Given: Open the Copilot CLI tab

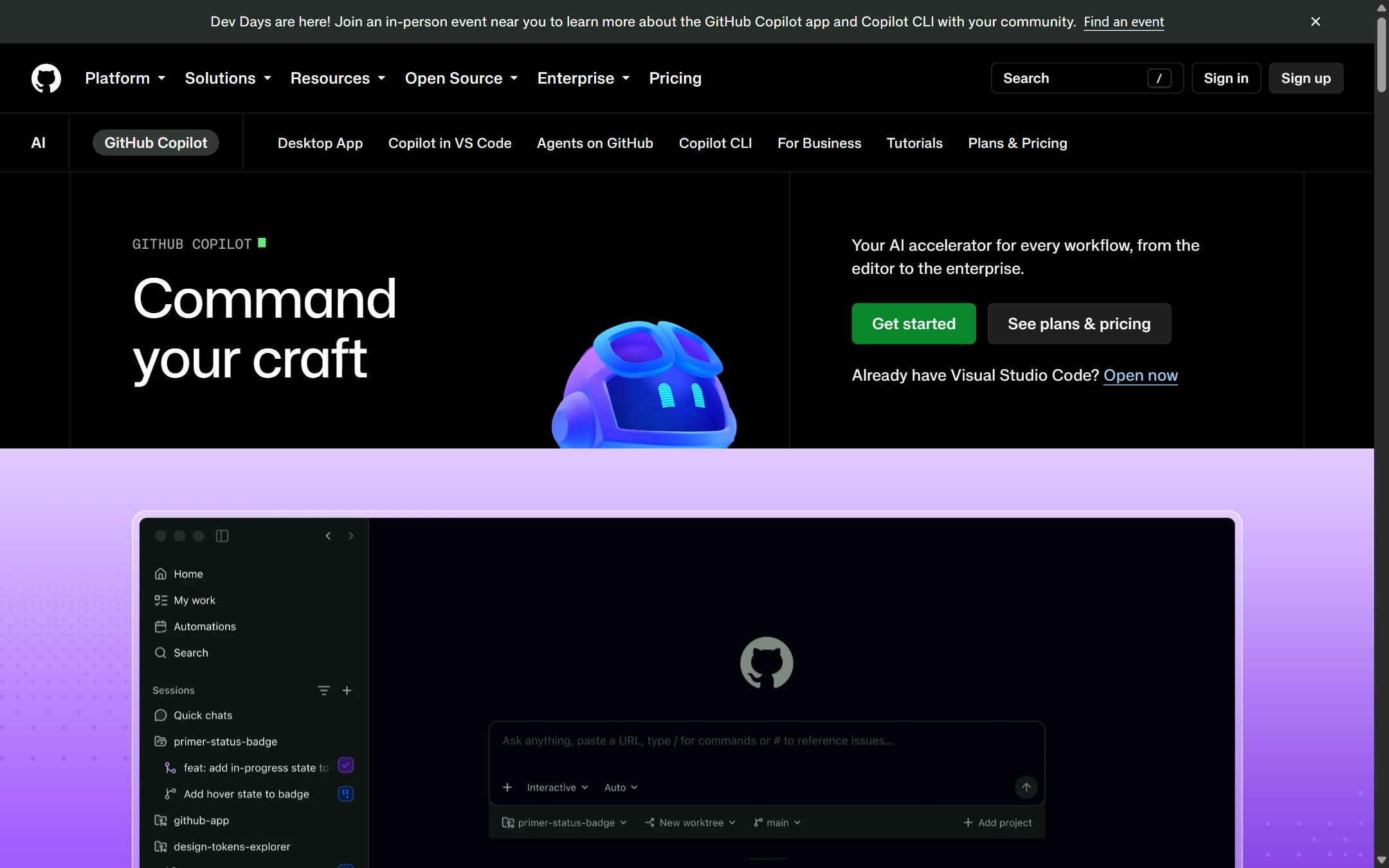Looking at the screenshot, I should coord(715,143).
